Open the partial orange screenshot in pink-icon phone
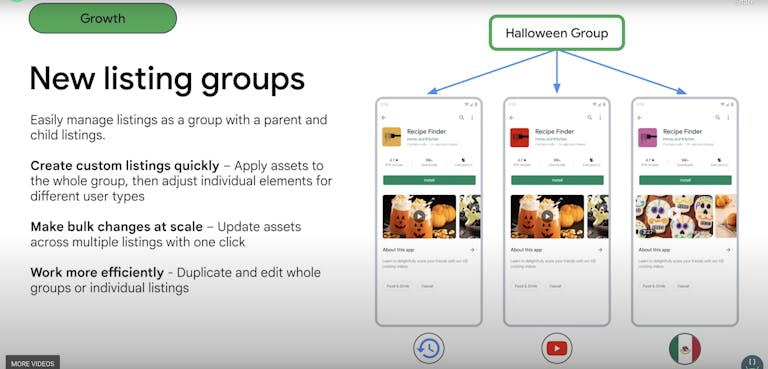 point(726,216)
